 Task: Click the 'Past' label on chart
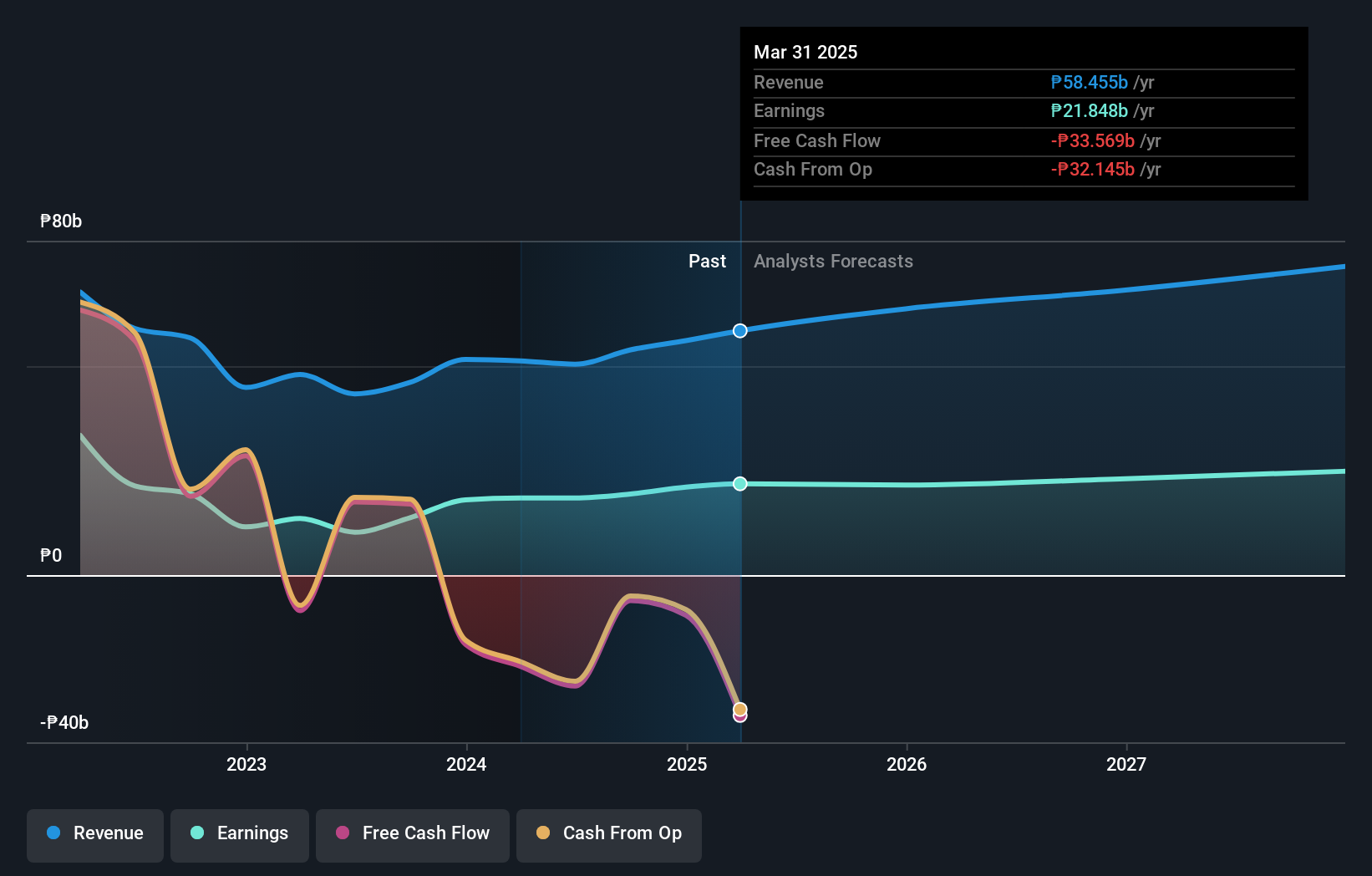coord(707,262)
